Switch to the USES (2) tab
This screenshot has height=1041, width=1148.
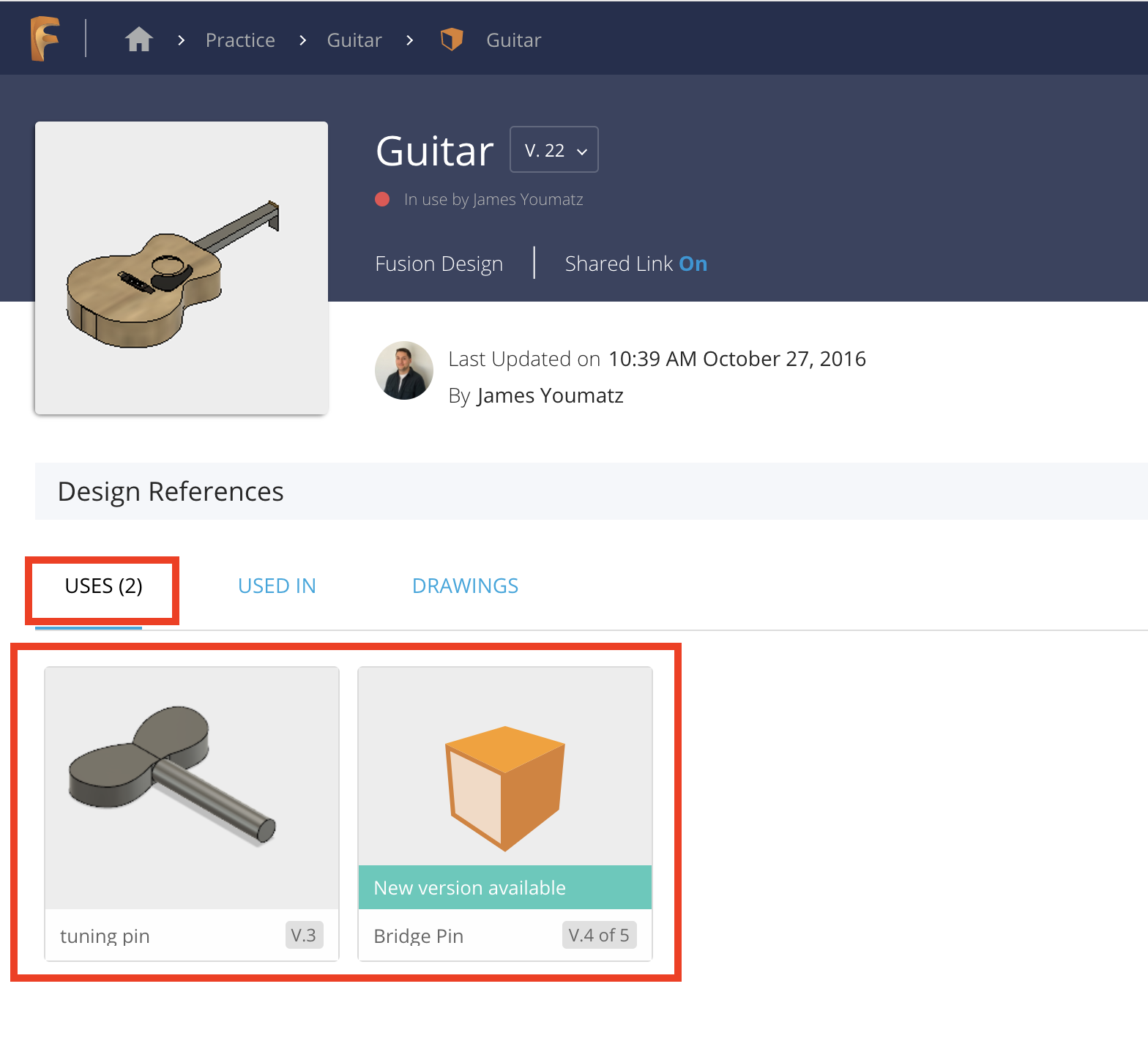tap(103, 586)
